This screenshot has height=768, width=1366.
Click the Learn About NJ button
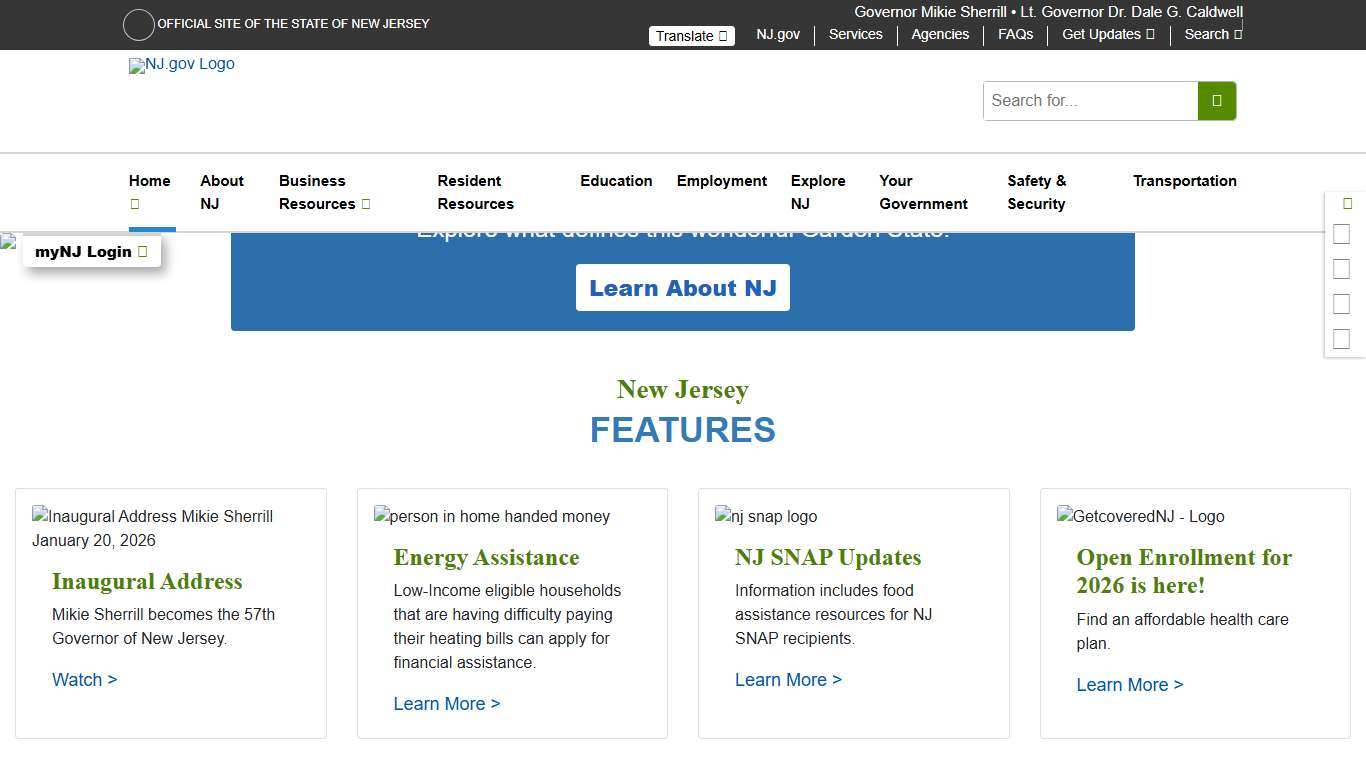[683, 287]
